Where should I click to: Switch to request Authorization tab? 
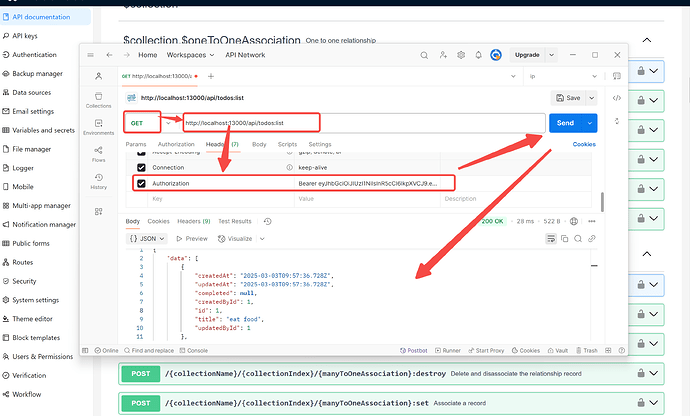(x=176, y=144)
